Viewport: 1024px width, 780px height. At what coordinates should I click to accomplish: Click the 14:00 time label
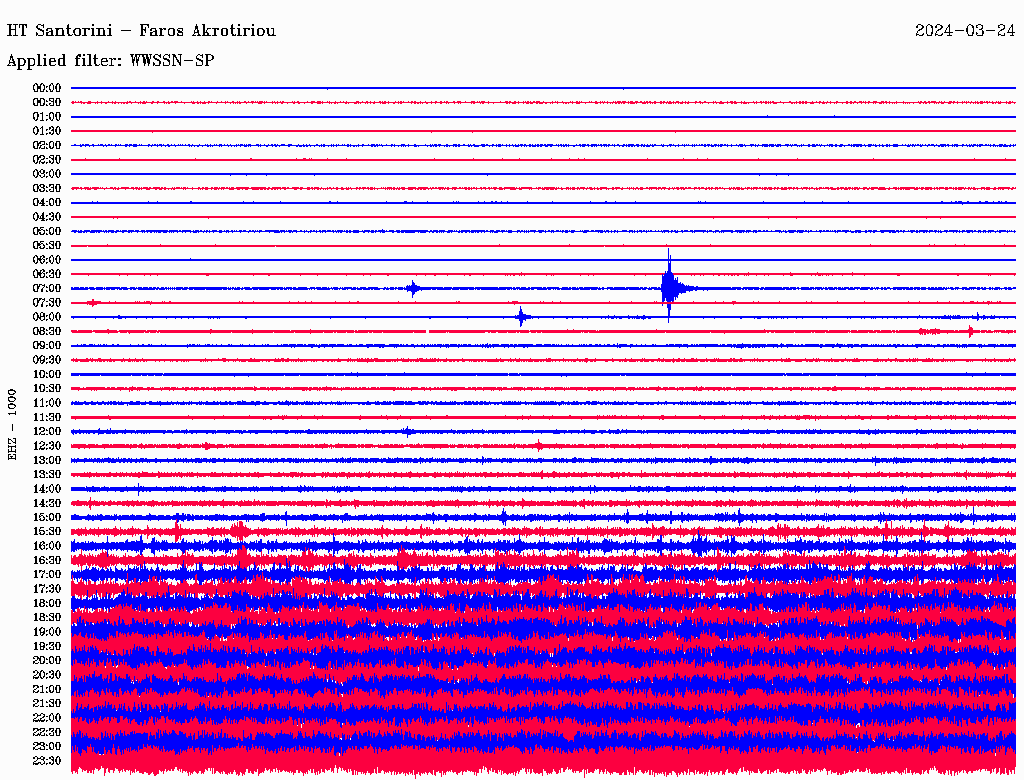[x=46, y=489]
